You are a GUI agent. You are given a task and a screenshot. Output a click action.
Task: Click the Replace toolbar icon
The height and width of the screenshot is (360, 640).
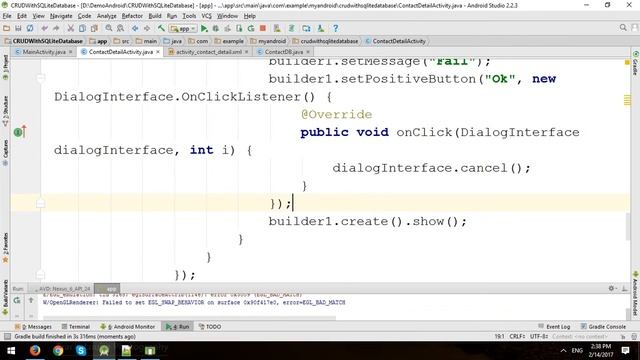click(x=120, y=28)
